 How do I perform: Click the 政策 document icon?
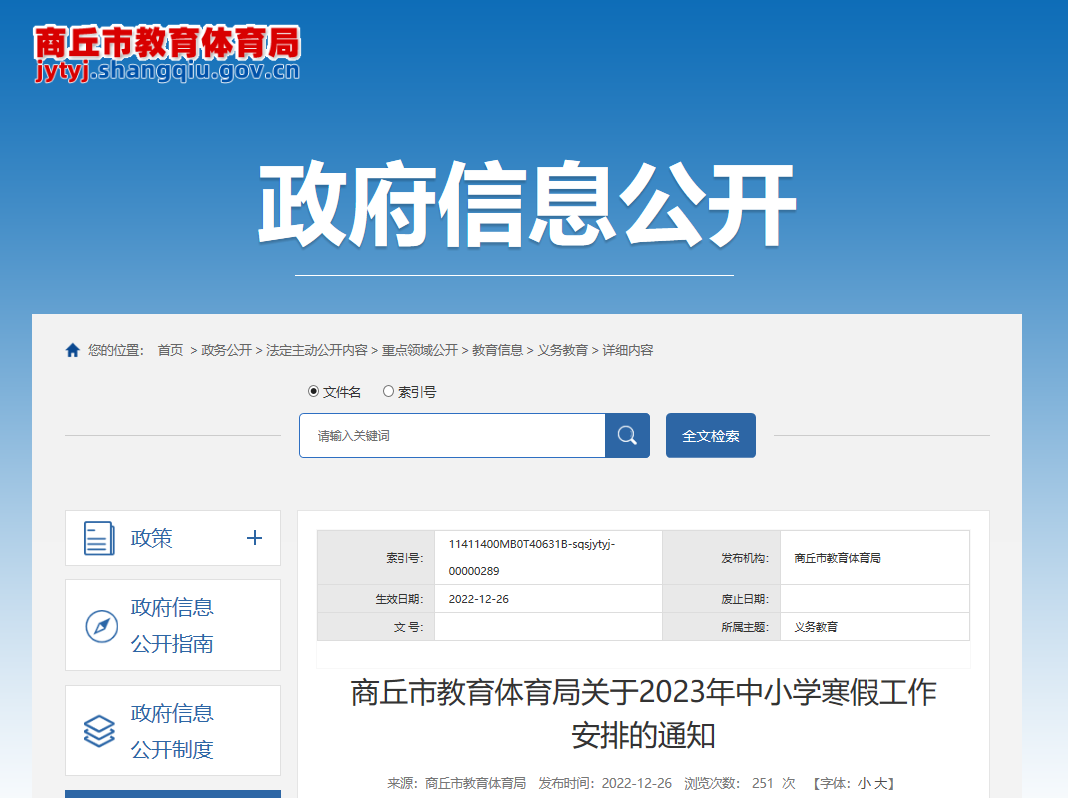tap(99, 538)
